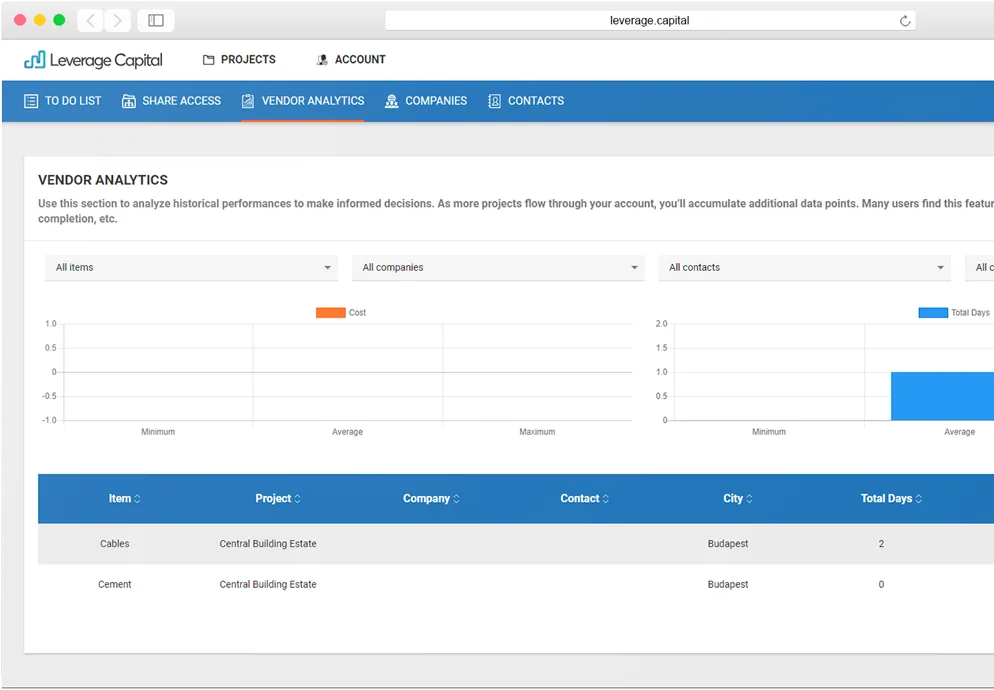Sort table by Project column arrows
This screenshot has width=994, height=690.
coord(297,499)
